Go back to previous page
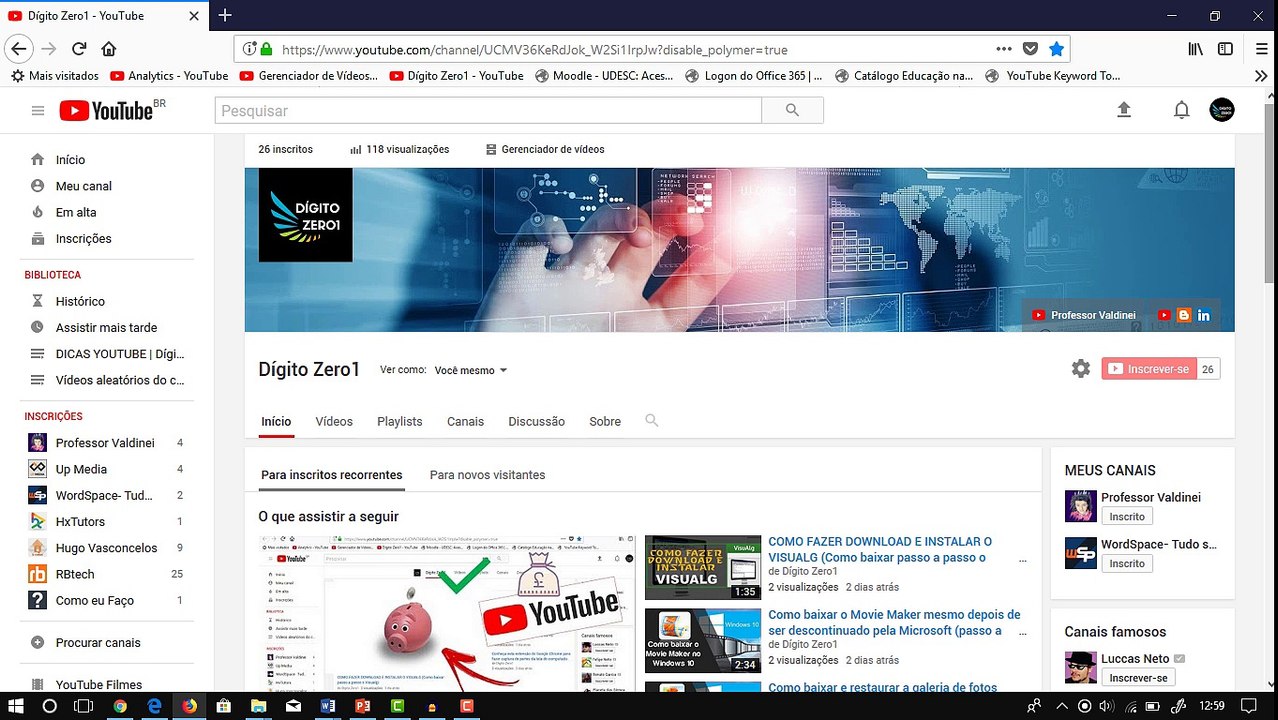 click(18, 49)
